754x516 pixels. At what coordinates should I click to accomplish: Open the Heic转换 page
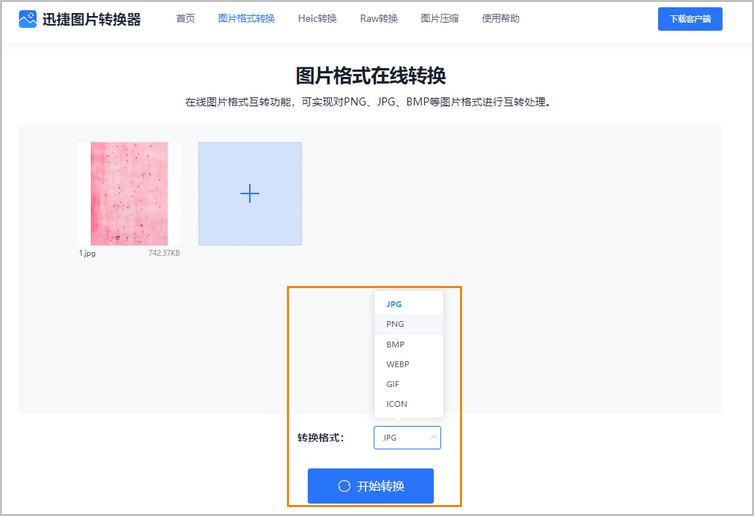pos(317,19)
